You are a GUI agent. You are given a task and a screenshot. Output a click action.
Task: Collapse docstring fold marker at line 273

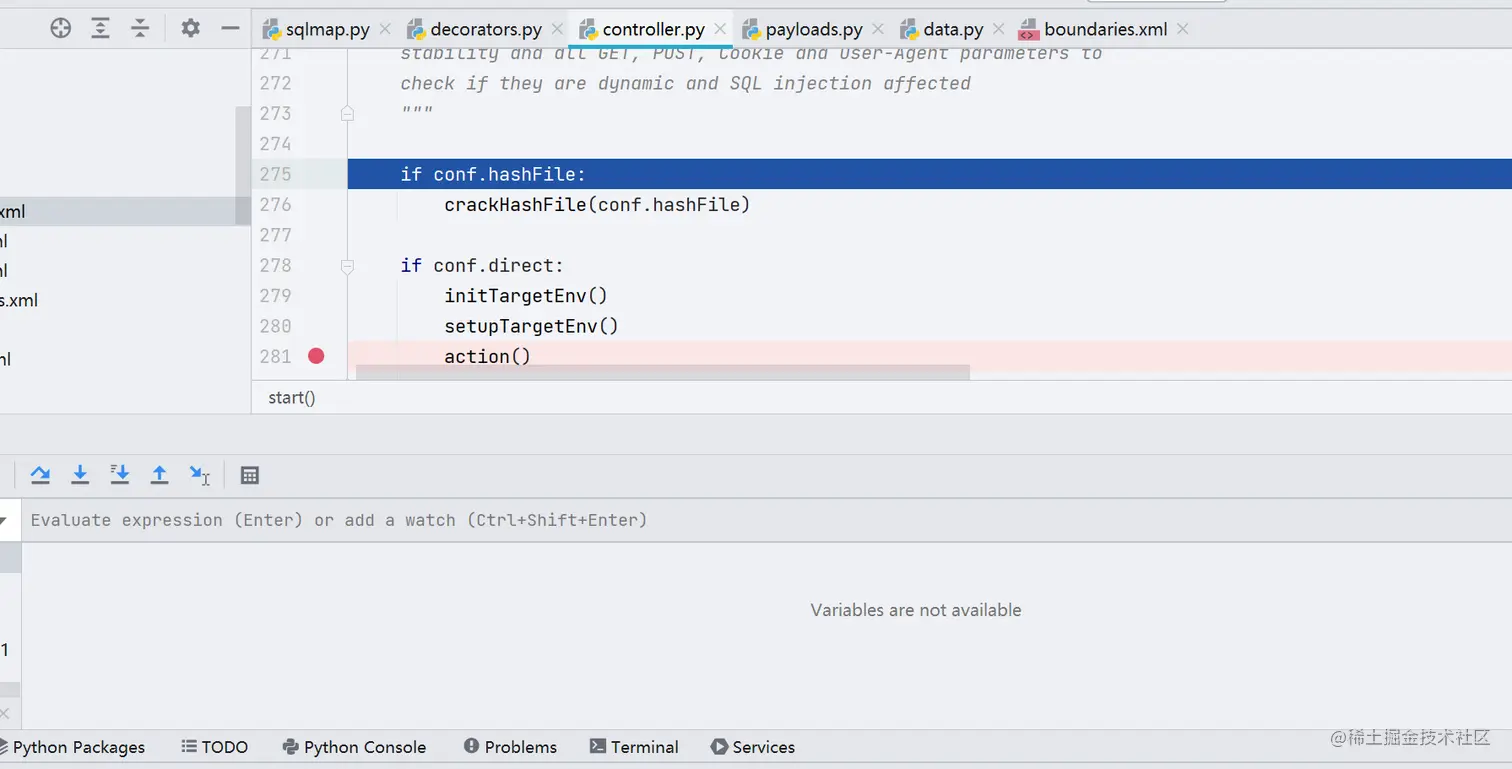coord(347,114)
